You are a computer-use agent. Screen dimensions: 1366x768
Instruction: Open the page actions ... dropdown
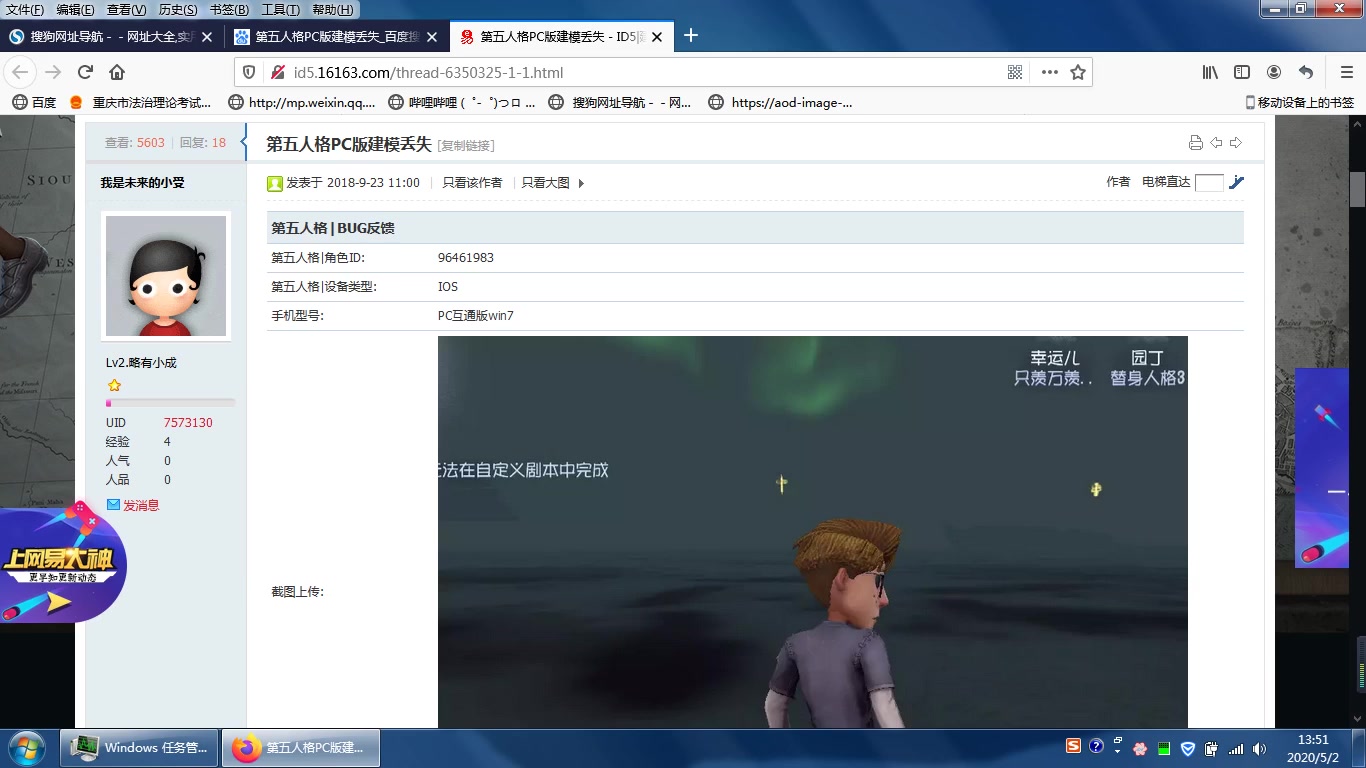1049,71
